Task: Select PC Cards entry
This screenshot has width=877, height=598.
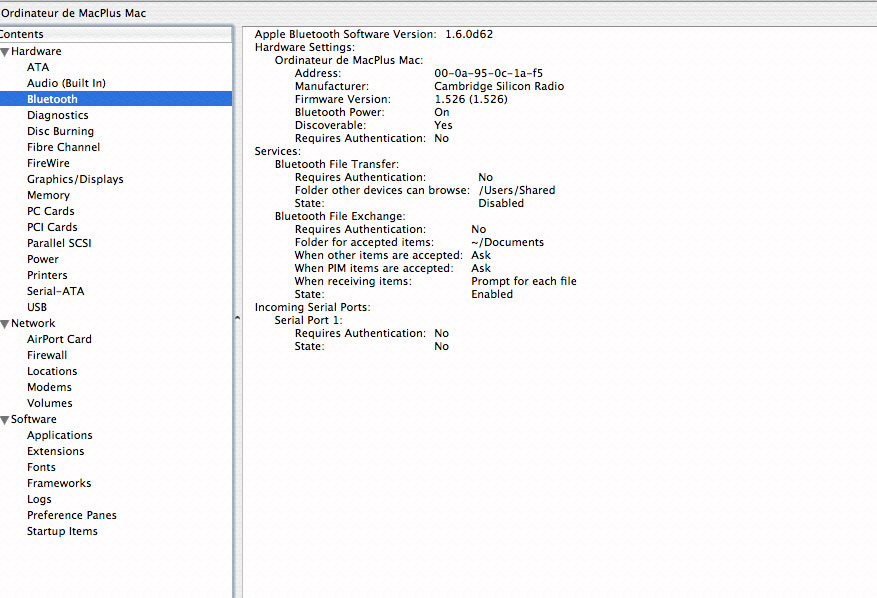Action: [x=51, y=211]
